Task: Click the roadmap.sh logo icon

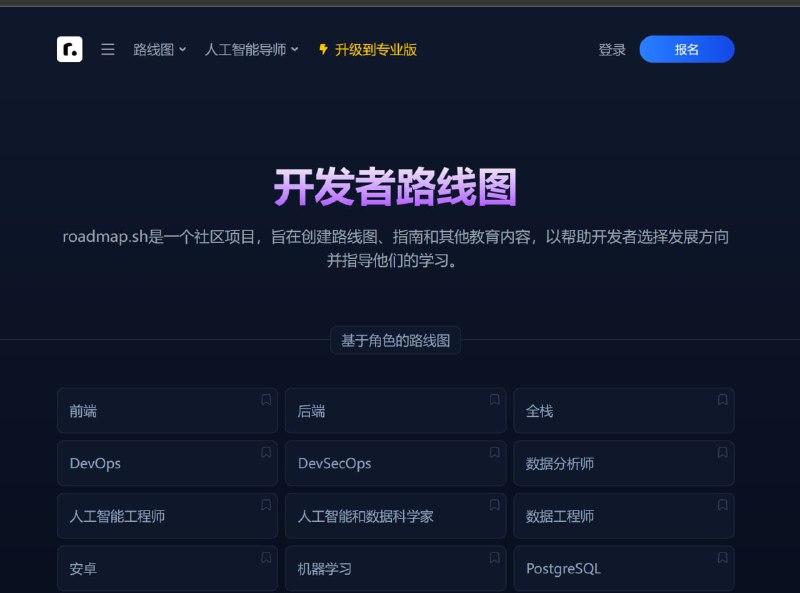Action: 69,49
